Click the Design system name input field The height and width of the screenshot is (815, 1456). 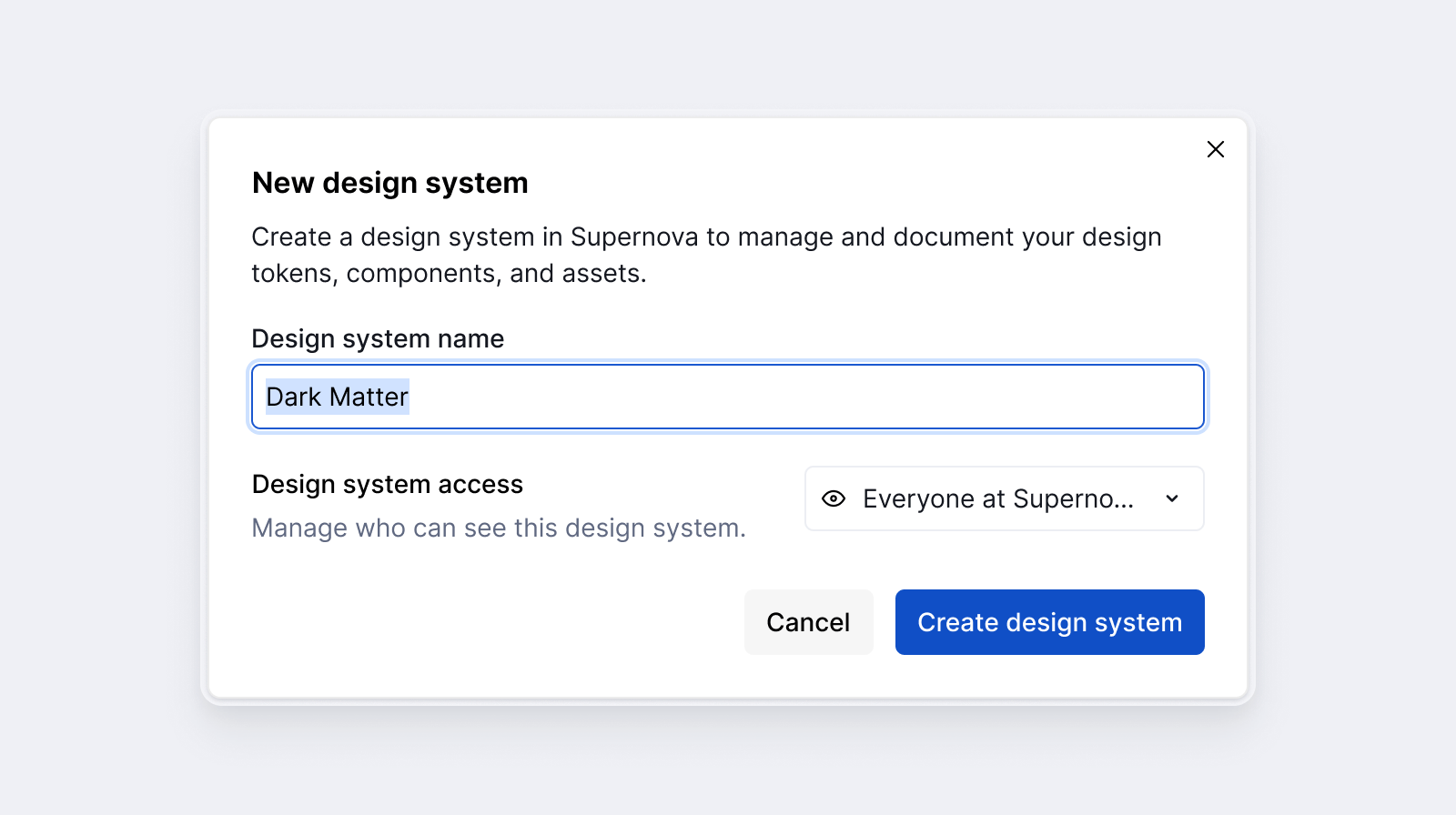(728, 397)
